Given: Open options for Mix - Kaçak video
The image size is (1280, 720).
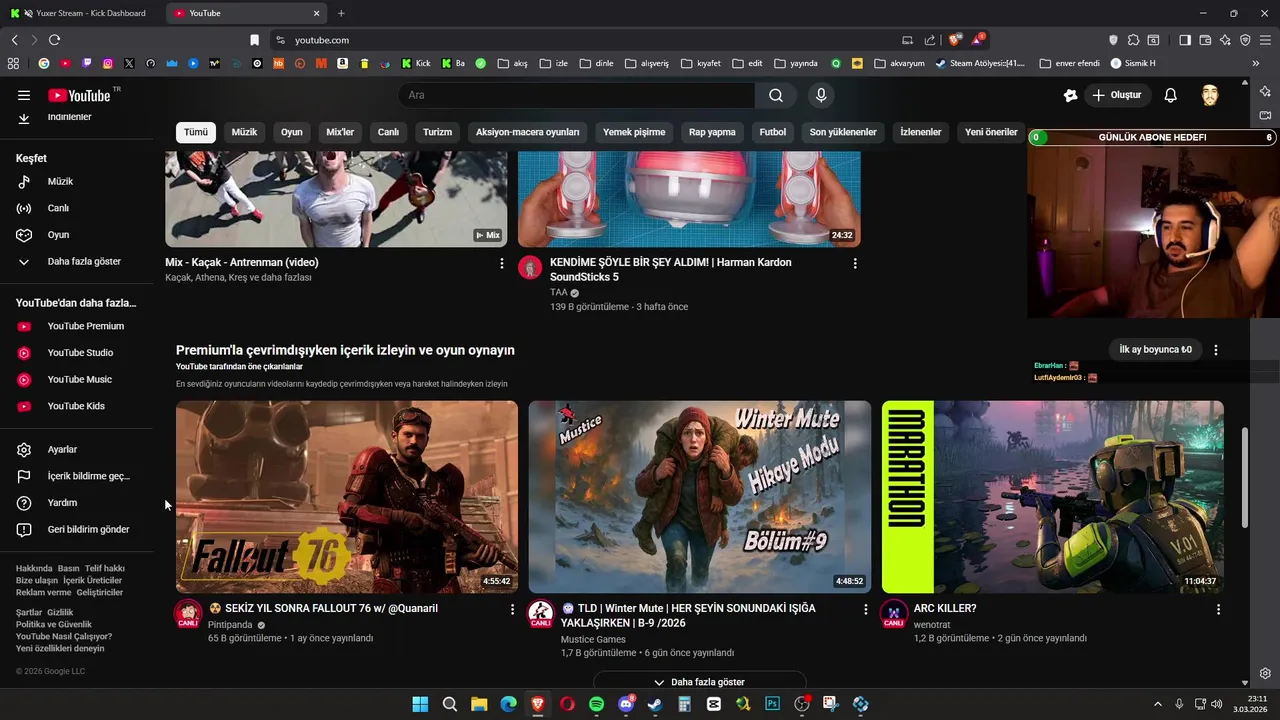Looking at the screenshot, I should coord(502,263).
